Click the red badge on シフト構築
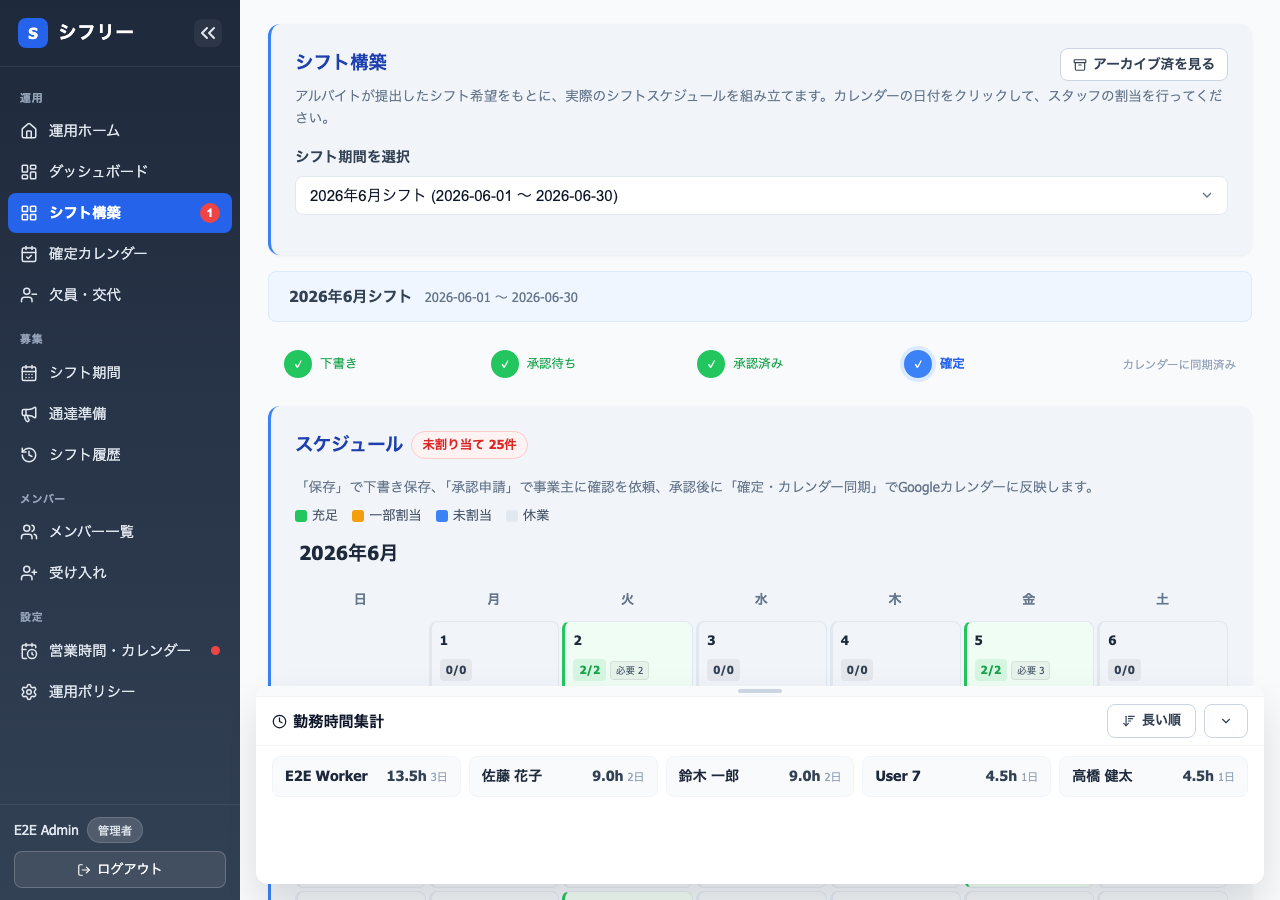 point(210,213)
